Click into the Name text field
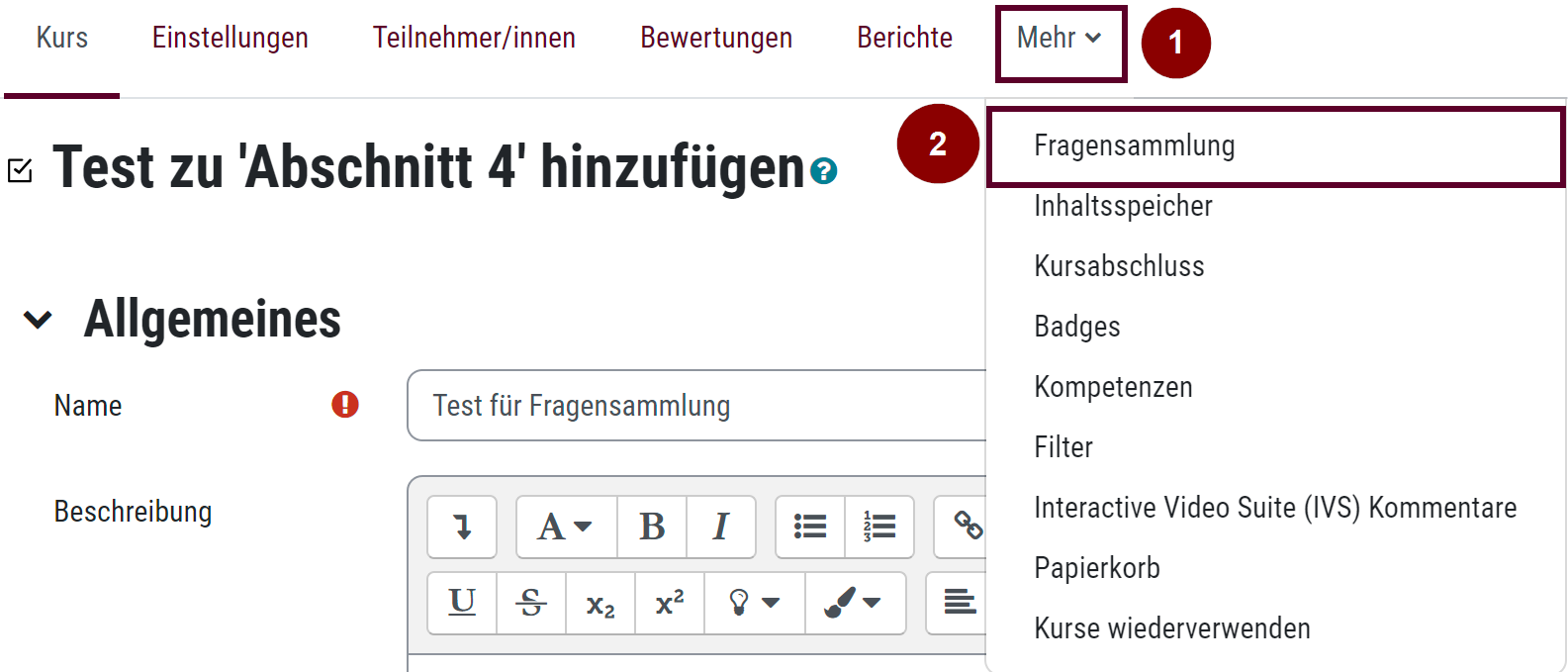This screenshot has width=1568, height=672. pos(692,406)
